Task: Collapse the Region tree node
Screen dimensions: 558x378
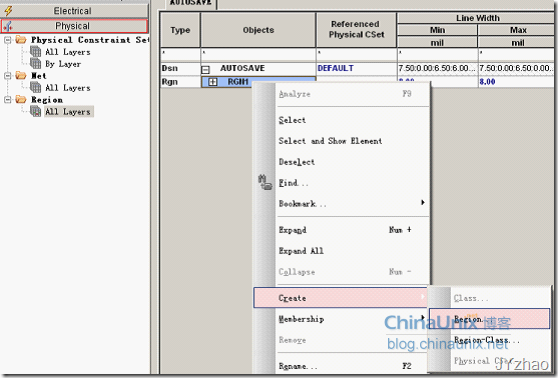Action: (x=7, y=100)
